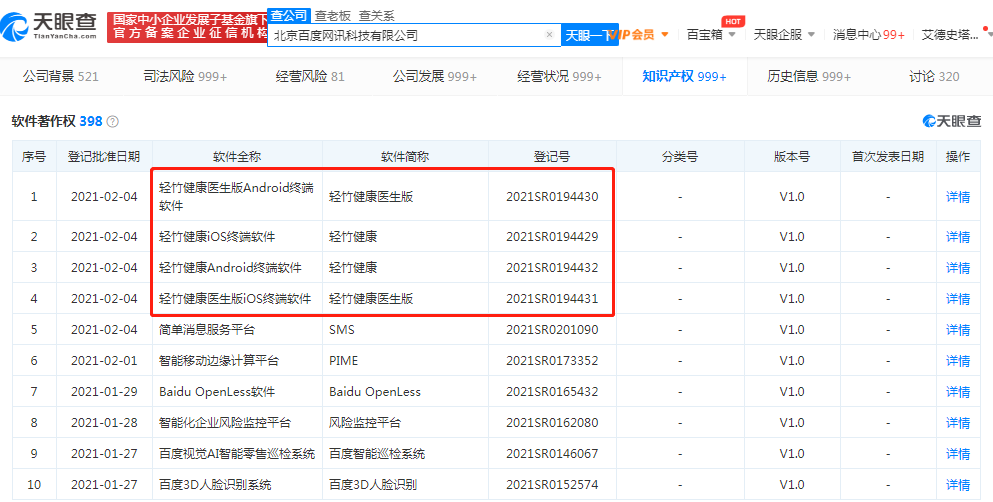Click registration number 2021SR0201090

coord(552,330)
